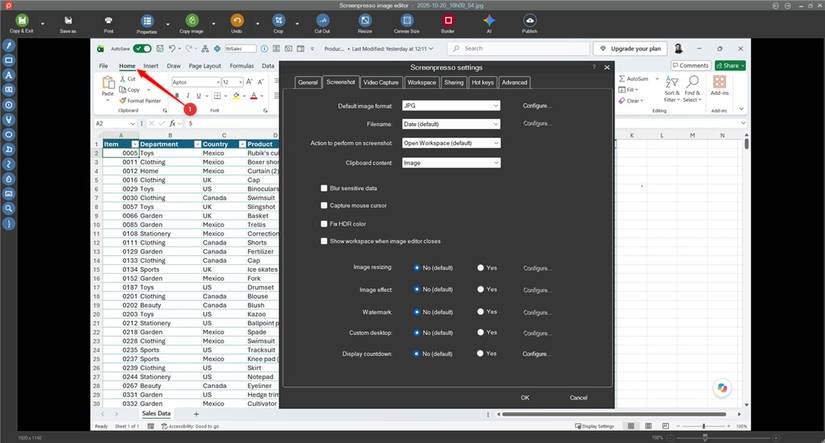Select Yes radio for Watermark

pyautogui.click(x=480, y=312)
